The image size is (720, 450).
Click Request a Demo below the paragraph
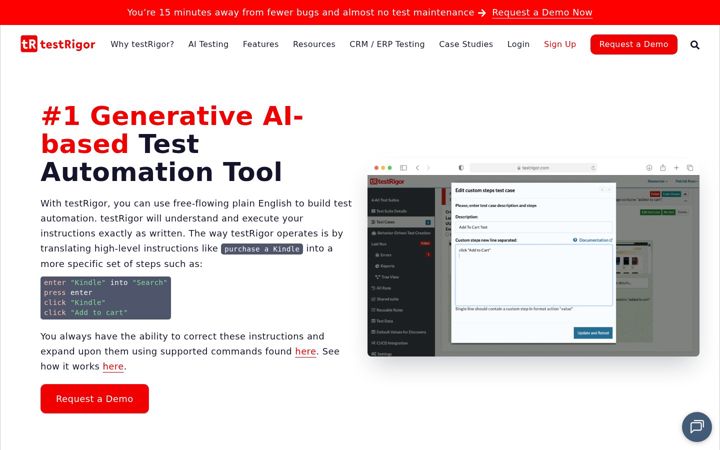click(x=95, y=399)
